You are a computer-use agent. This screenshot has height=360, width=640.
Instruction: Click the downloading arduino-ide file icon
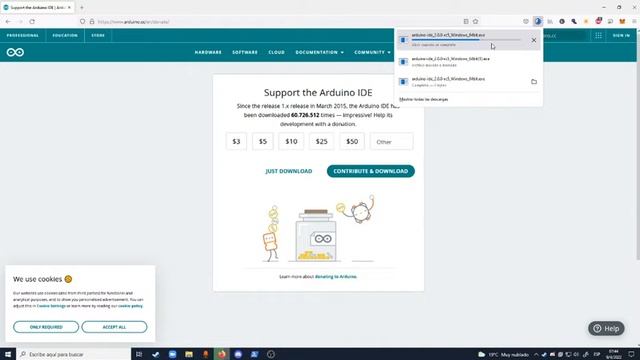pos(403,40)
